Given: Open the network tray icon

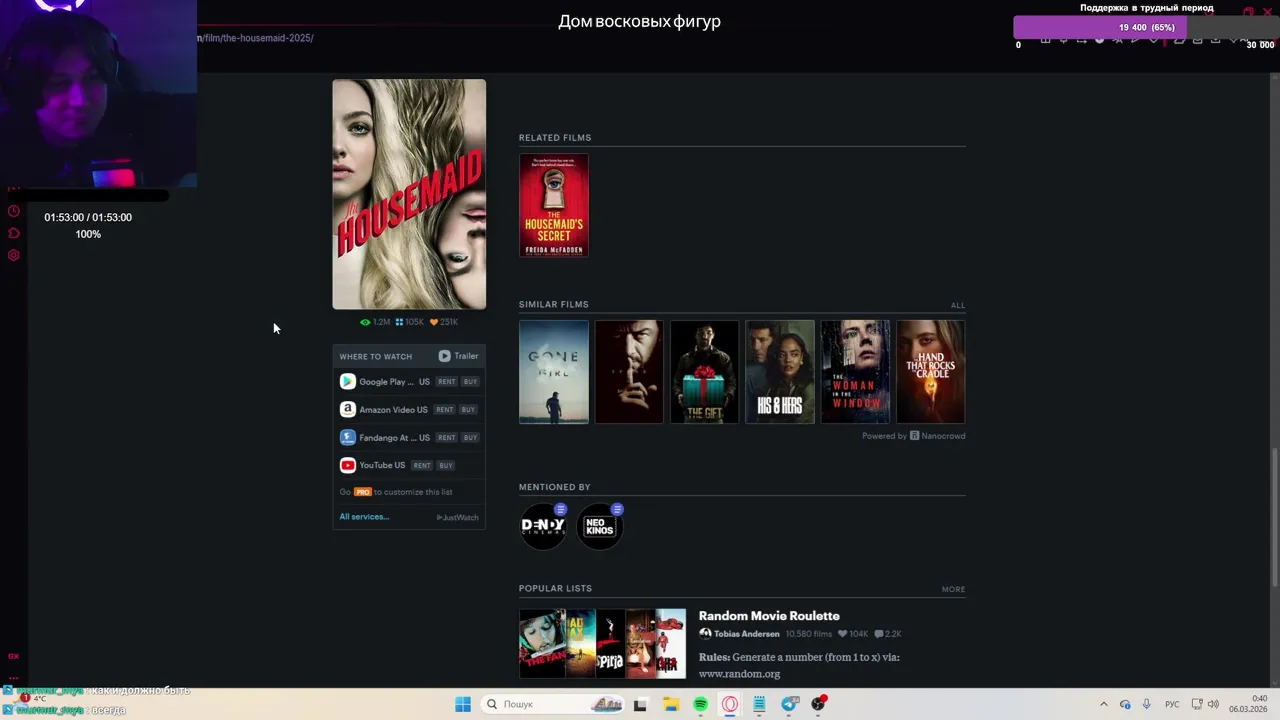Looking at the screenshot, I should pos(1197,704).
